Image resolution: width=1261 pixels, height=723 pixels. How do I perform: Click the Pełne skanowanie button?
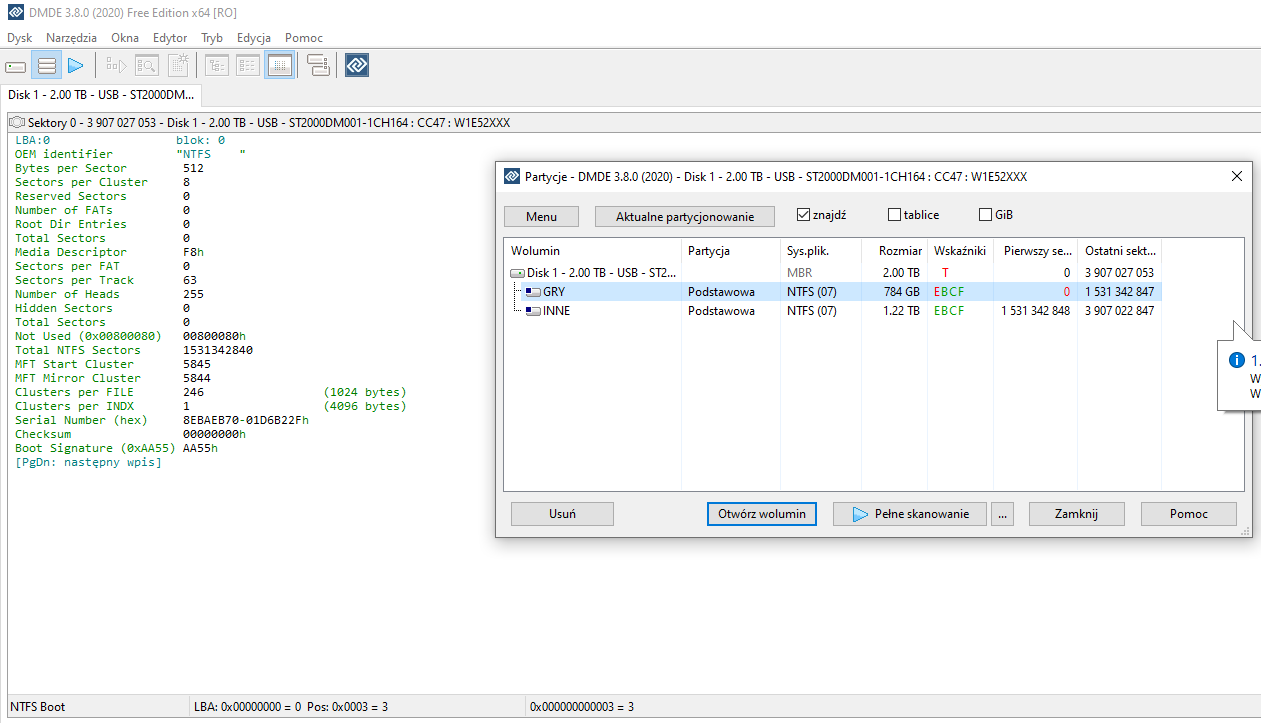coord(910,514)
